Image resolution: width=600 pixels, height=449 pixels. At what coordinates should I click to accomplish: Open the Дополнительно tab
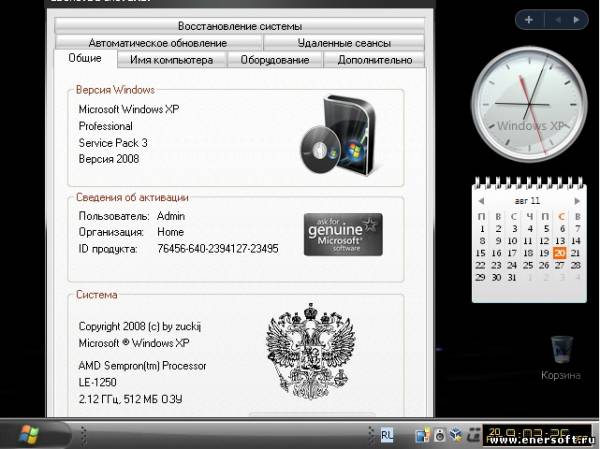pos(375,60)
